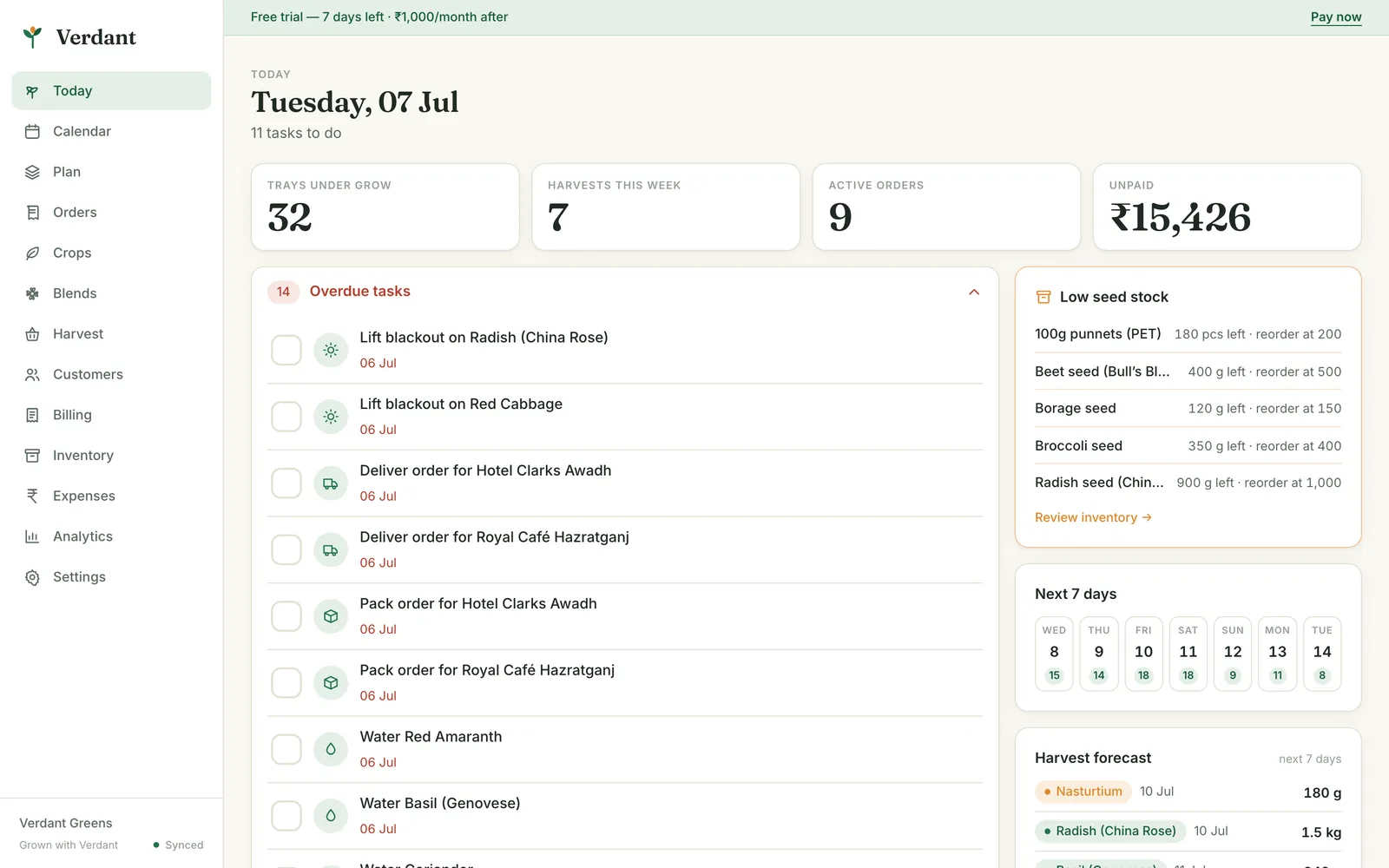Mark Deliver order for Hotel Clarks Awadh done
This screenshot has width=1389, height=868.
(x=286, y=483)
